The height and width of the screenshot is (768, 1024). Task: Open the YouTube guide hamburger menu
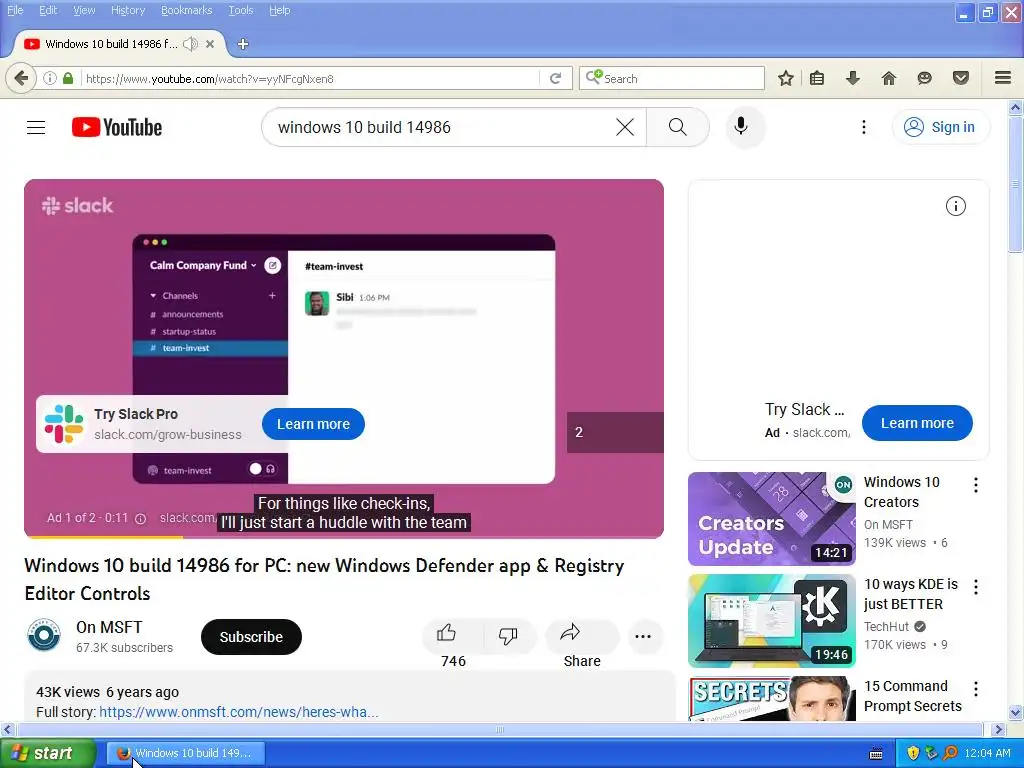(x=36, y=127)
